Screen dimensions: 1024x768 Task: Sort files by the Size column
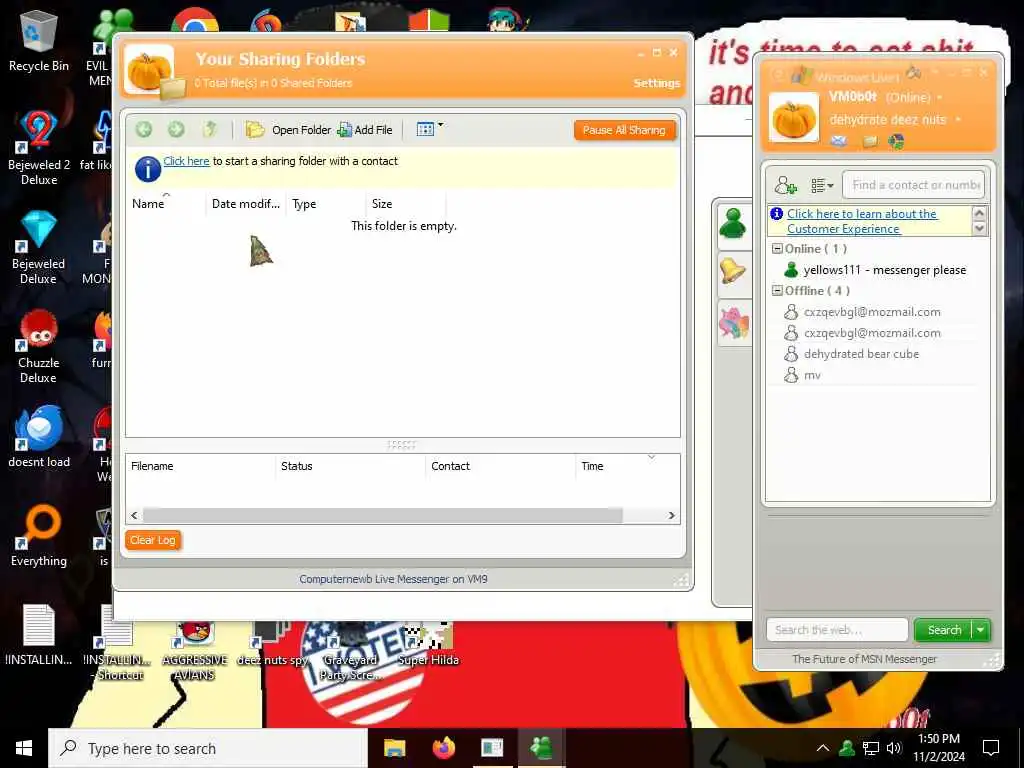(406, 204)
